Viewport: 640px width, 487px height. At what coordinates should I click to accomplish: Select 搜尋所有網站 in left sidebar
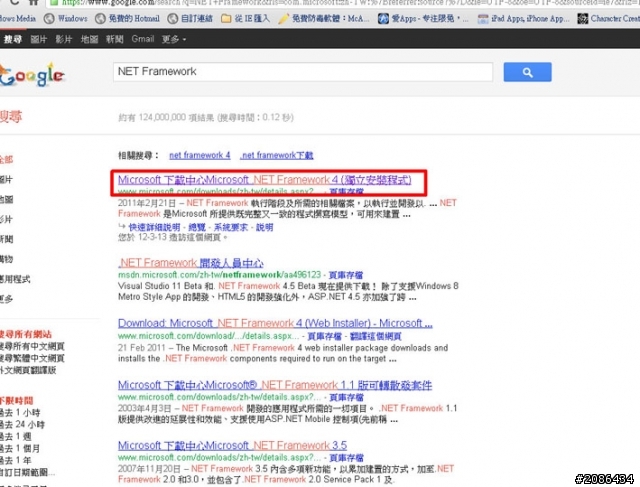pyautogui.click(x=26, y=334)
